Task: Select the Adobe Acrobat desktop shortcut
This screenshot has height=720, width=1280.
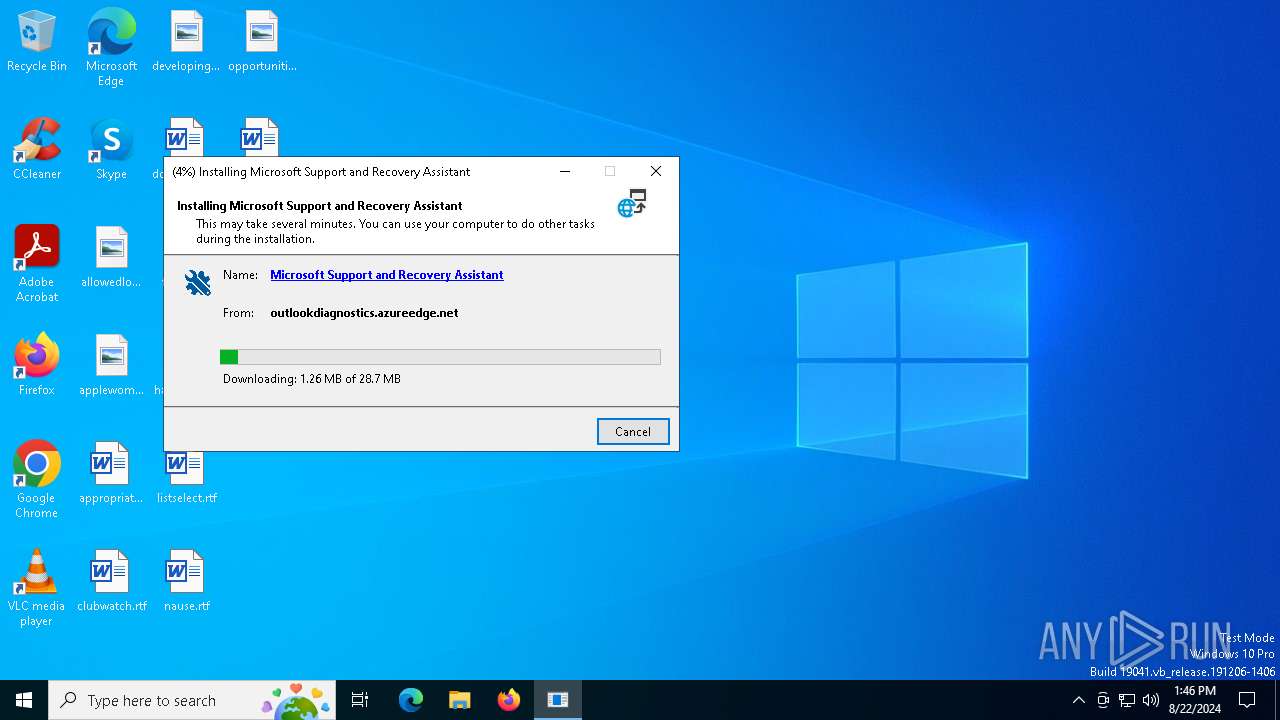Action: click(37, 264)
